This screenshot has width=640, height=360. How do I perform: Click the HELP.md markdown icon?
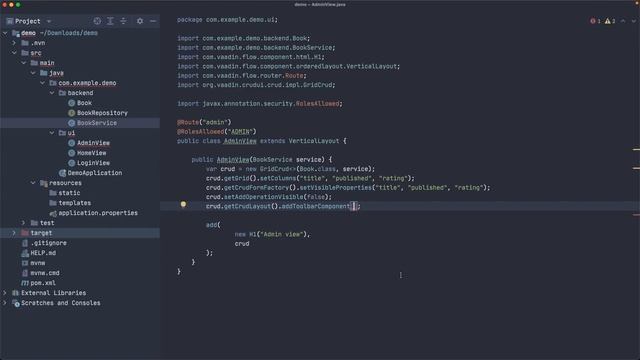click(25, 253)
